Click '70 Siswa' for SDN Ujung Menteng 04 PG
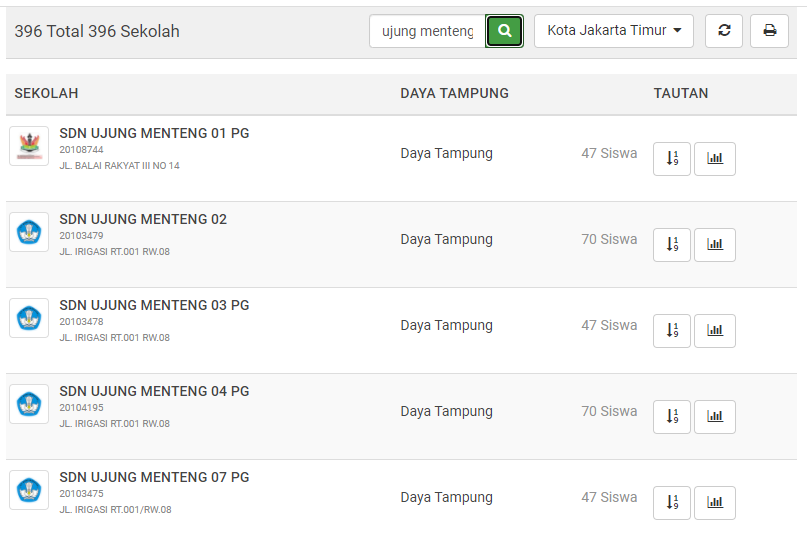The height and width of the screenshot is (548, 807). [x=609, y=411]
